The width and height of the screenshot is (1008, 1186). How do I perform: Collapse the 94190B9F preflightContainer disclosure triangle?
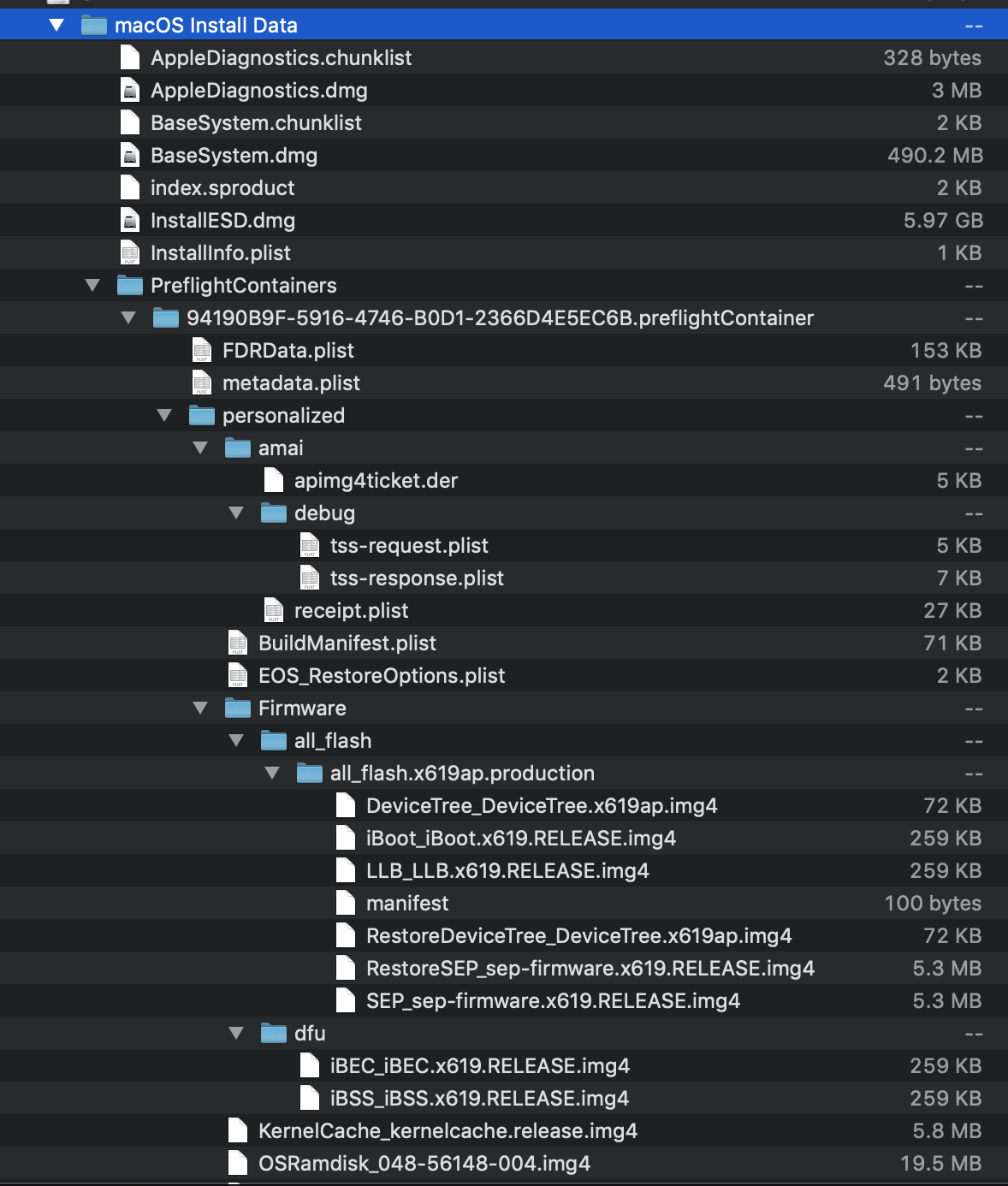(128, 318)
